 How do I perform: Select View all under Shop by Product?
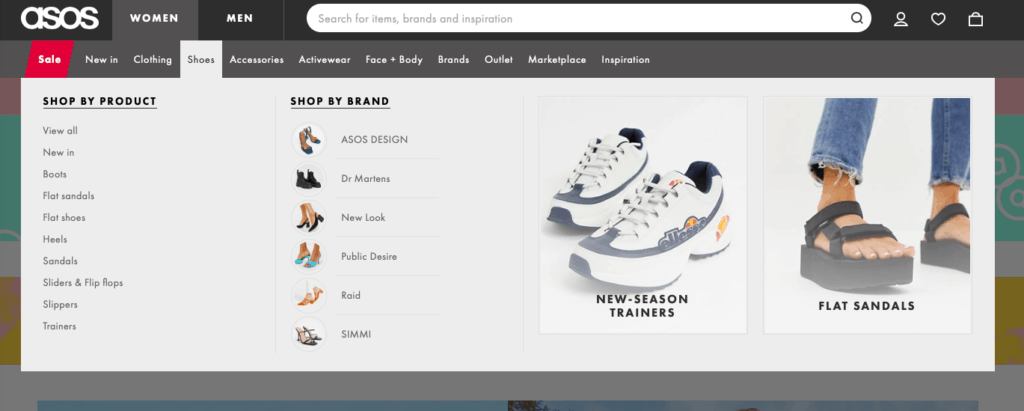[60, 131]
